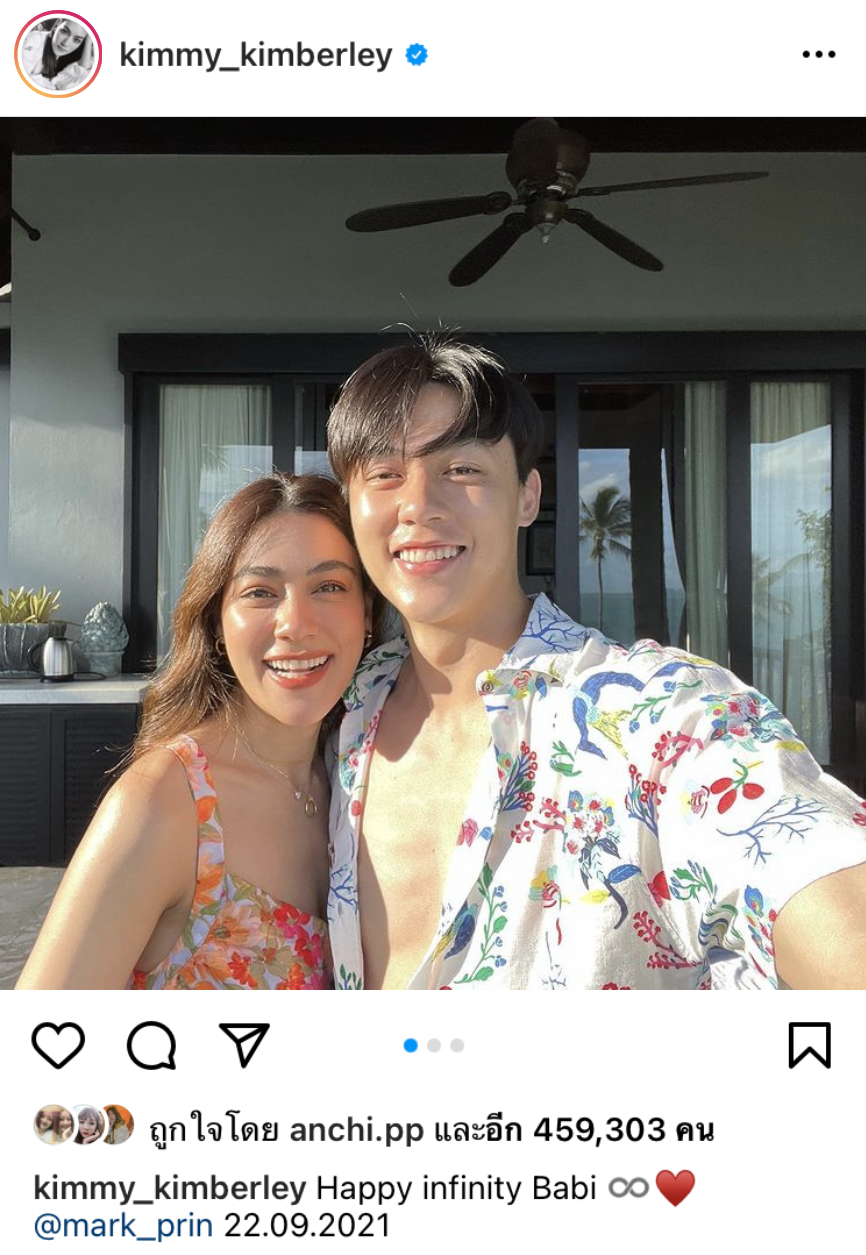
Task: Open anchi.pp profile from likes line
Action: coord(357,1130)
